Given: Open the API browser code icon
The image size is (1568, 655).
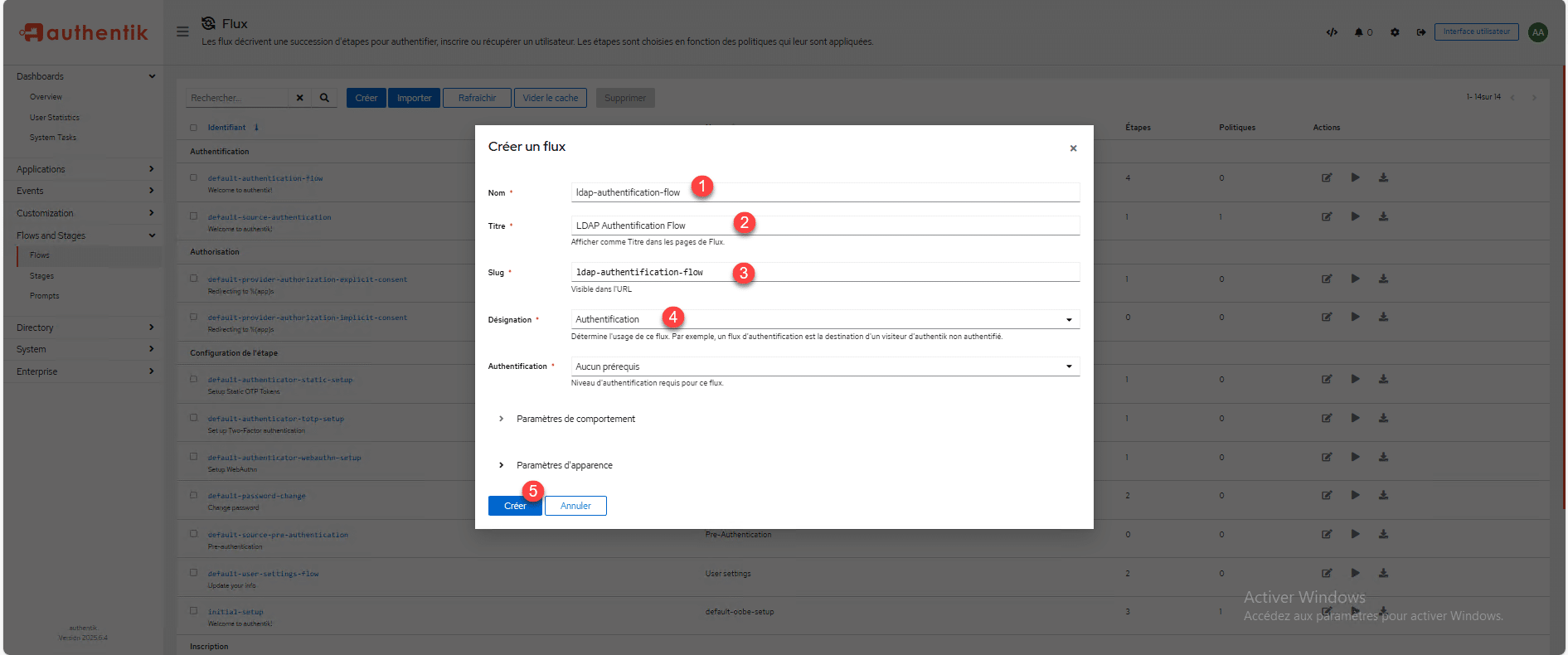Looking at the screenshot, I should (1332, 32).
